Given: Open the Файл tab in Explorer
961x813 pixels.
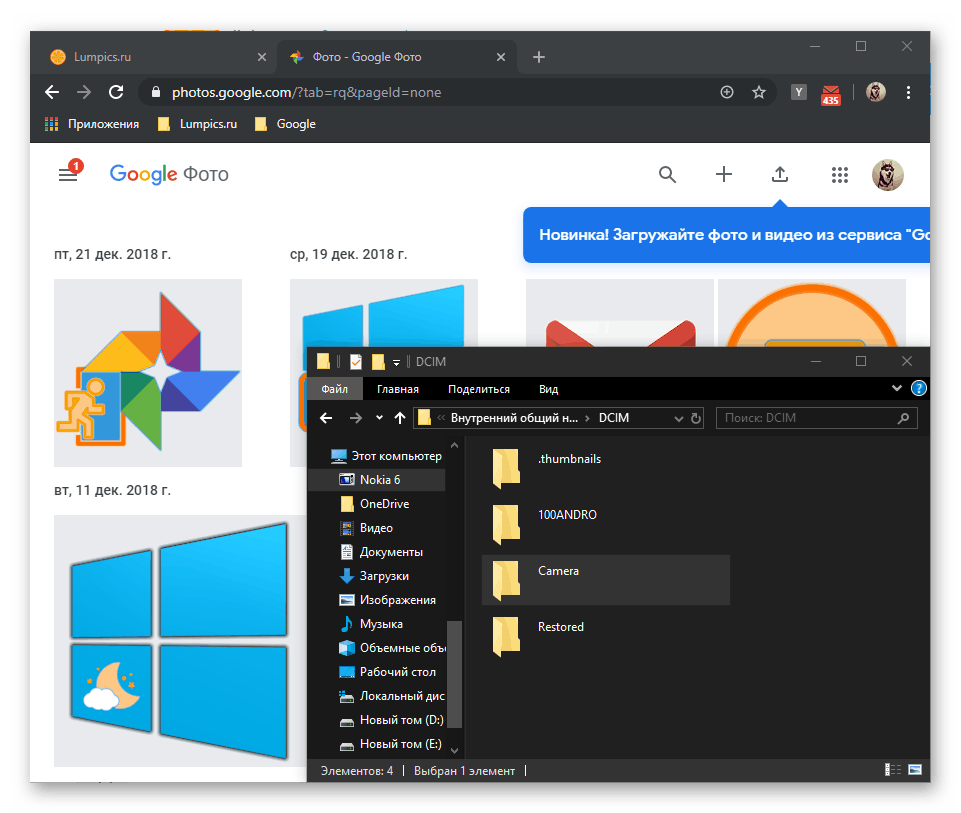Looking at the screenshot, I should [335, 389].
